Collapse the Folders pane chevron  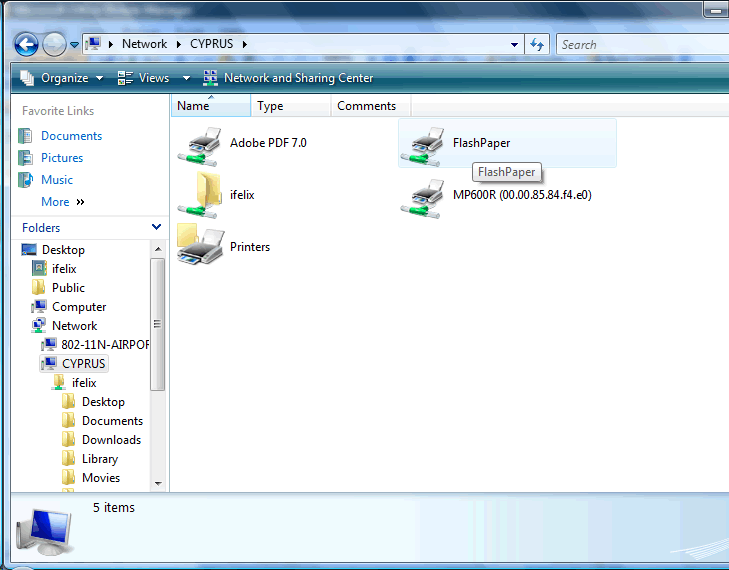(x=156, y=228)
